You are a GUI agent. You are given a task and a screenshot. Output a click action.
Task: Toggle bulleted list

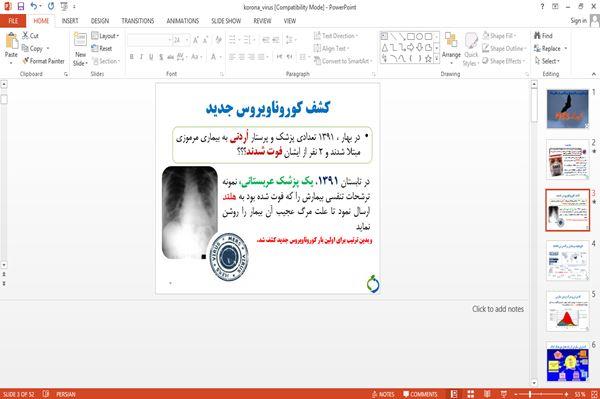233,40
